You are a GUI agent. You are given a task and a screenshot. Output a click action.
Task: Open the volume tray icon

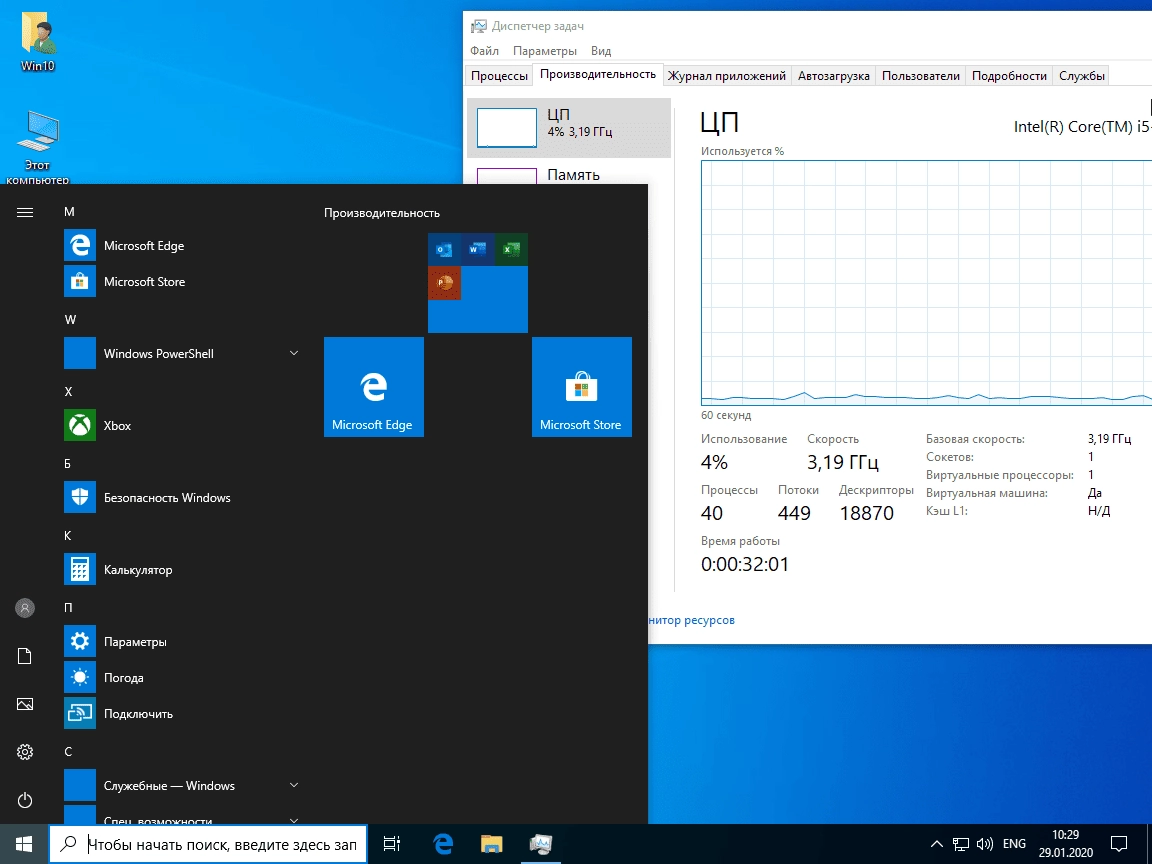(x=984, y=843)
